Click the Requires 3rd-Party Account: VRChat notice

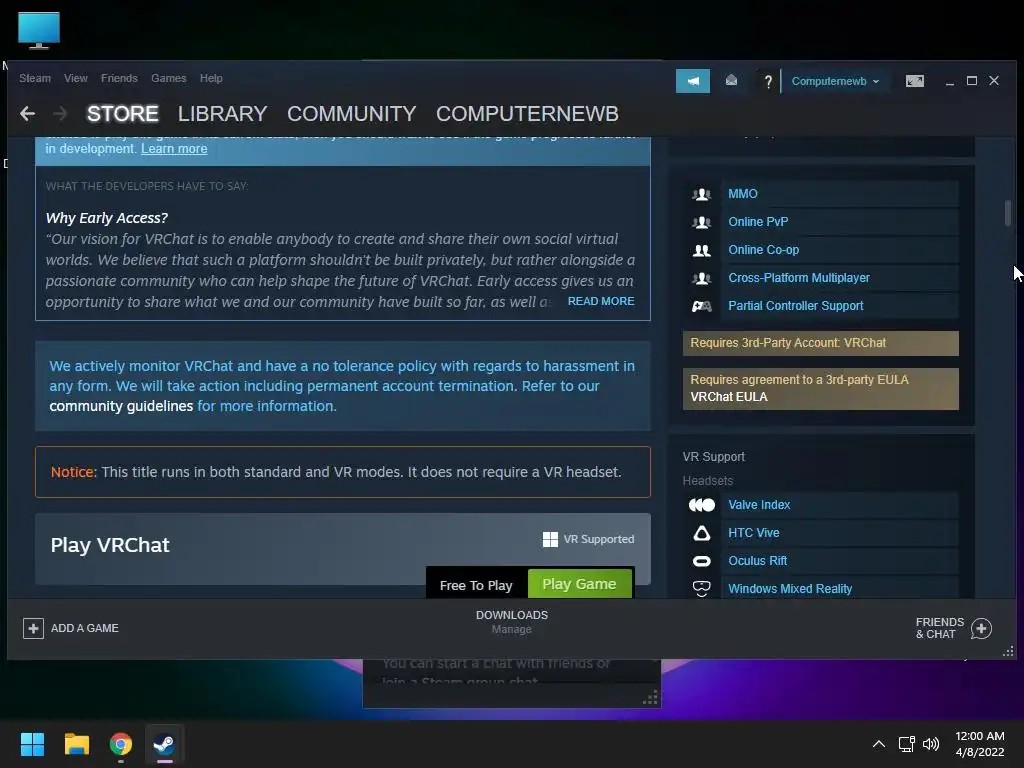pos(820,343)
